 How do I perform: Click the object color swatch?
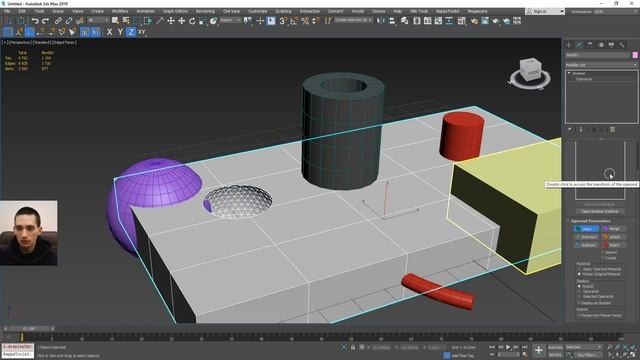[635, 55]
